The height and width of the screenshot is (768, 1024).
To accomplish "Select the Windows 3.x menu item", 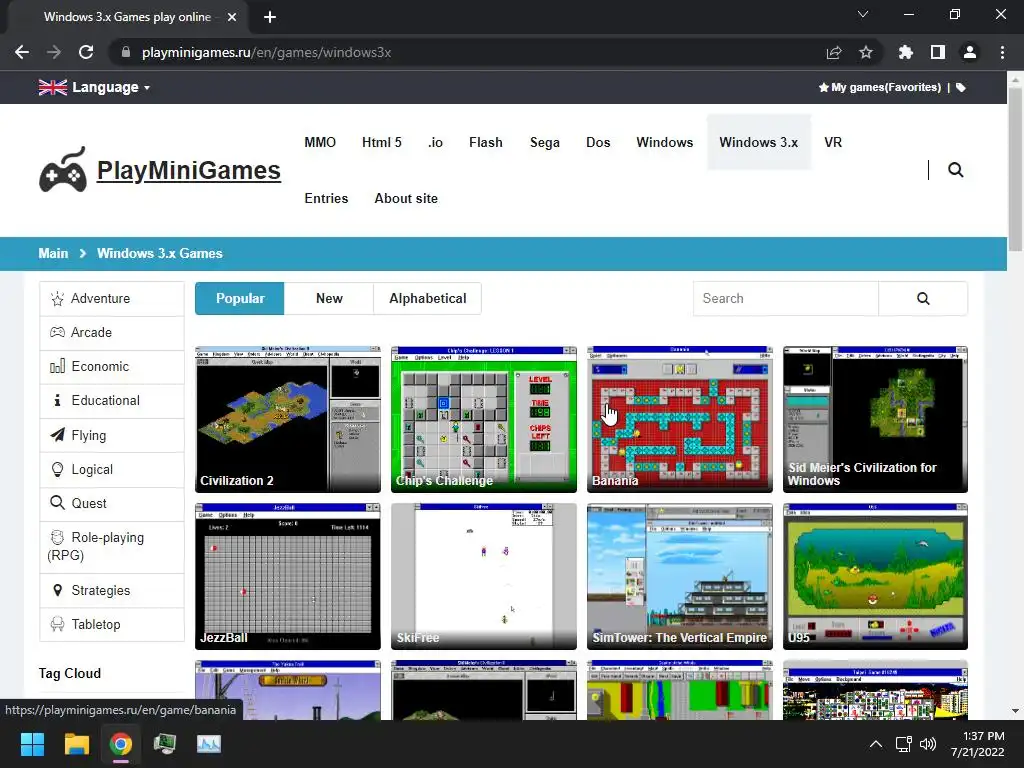I will (759, 142).
